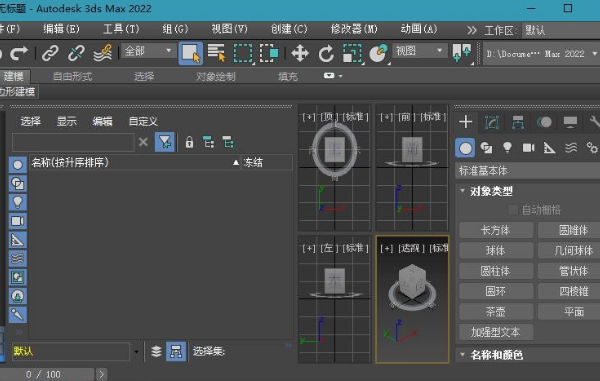Toggle display shapes filter in explorer

coord(18,184)
